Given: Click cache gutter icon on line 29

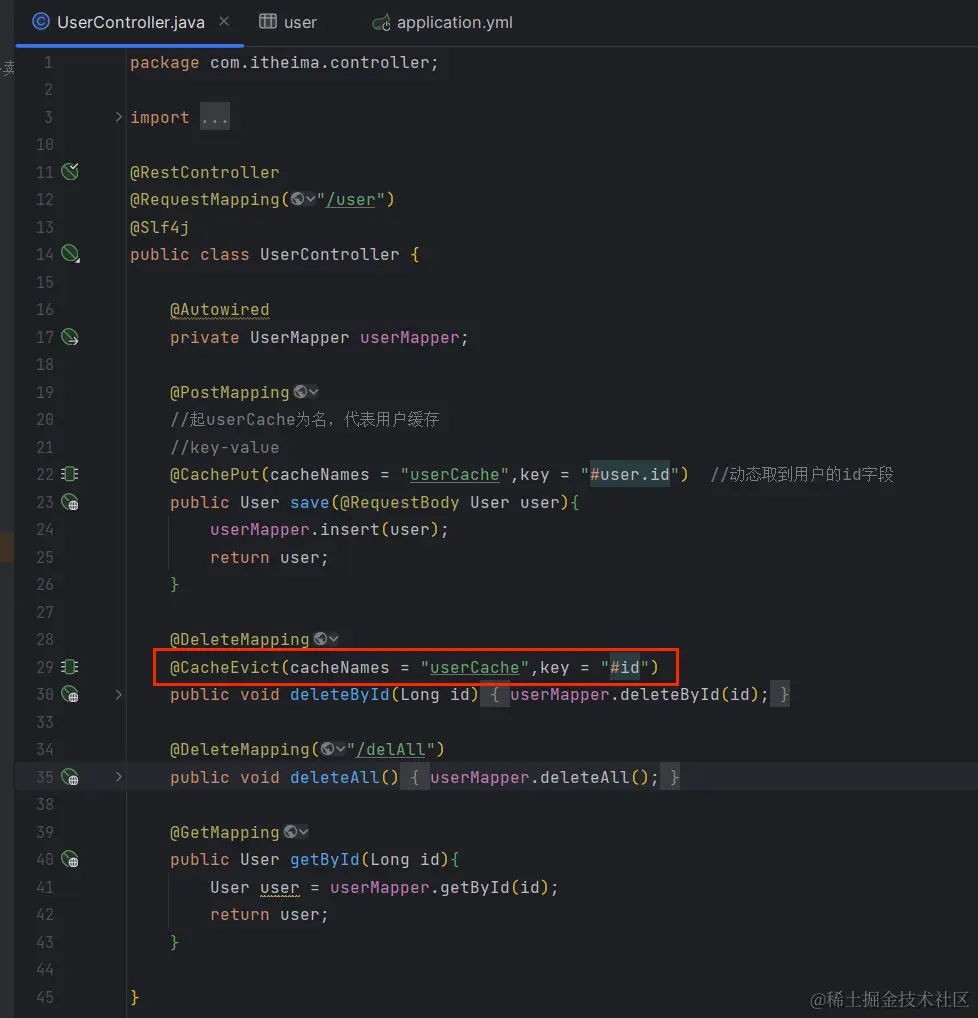Looking at the screenshot, I should point(69,667).
